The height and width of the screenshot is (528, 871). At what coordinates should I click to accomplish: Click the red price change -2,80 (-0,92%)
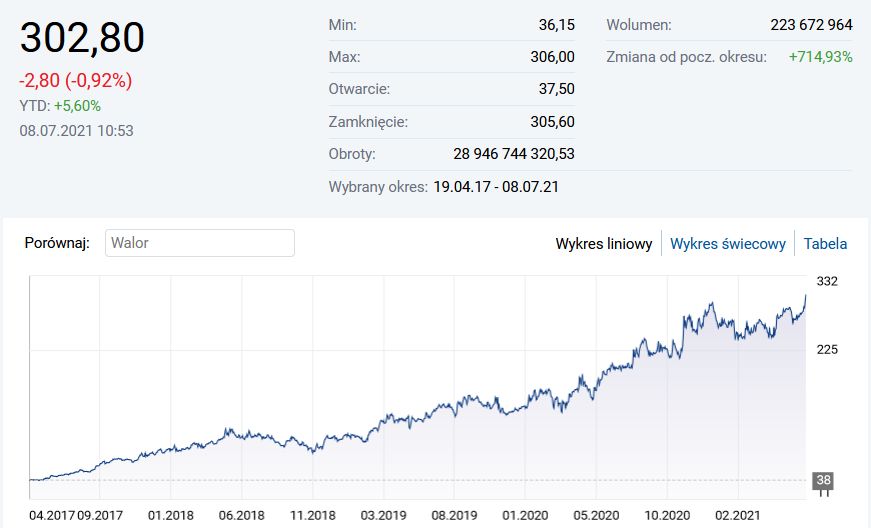click(76, 81)
